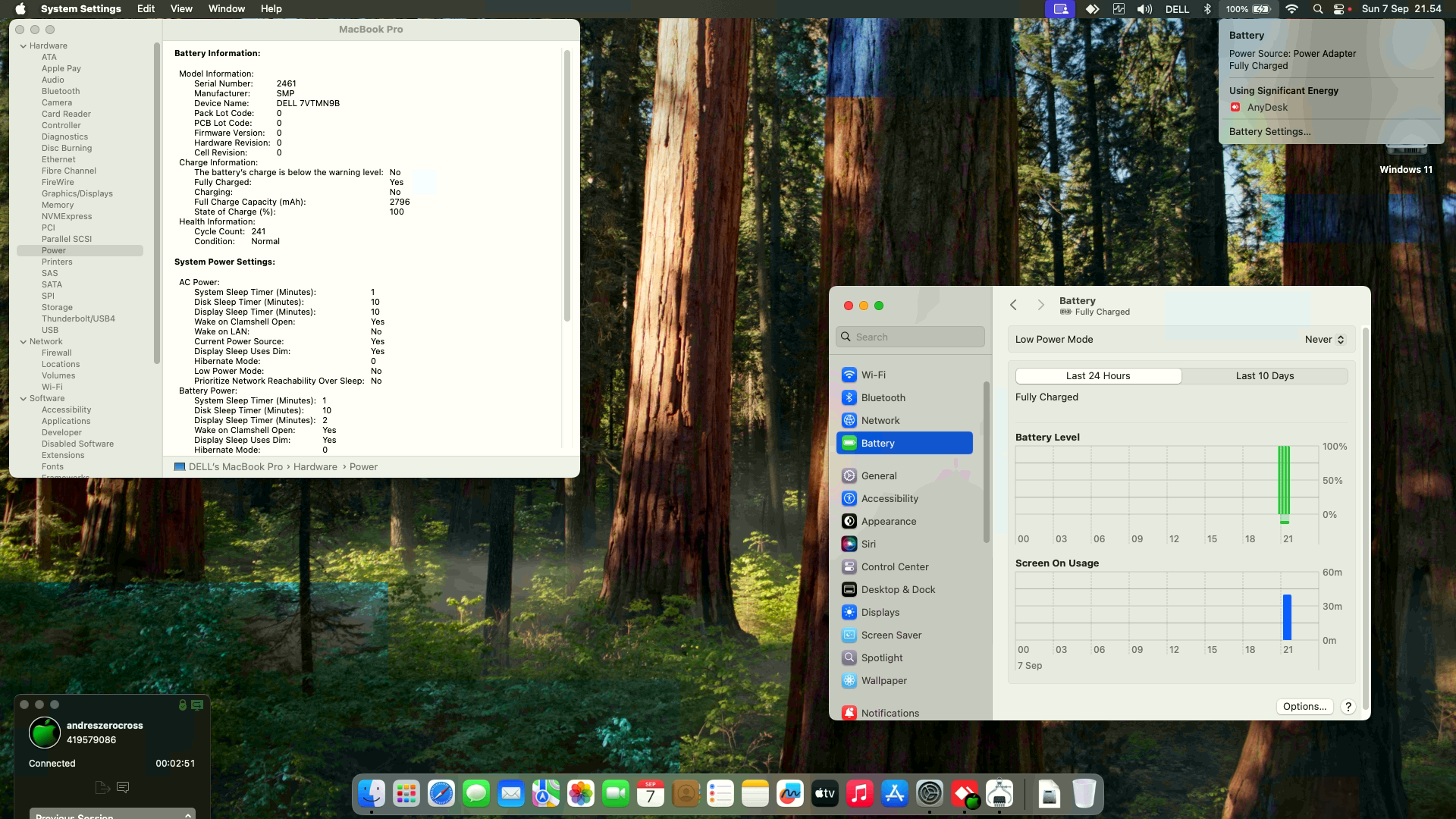Open the Apple menu
Screen dimensions: 1456x819
(20, 9)
